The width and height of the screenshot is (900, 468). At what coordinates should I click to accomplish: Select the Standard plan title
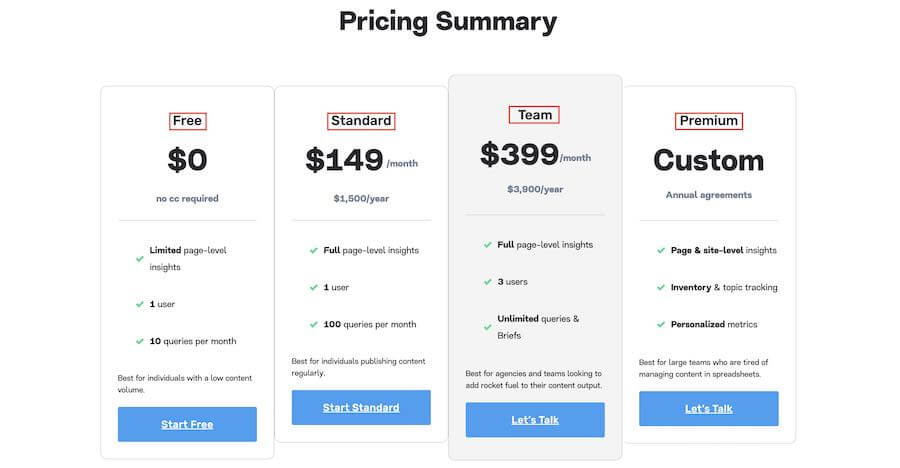[361, 121]
